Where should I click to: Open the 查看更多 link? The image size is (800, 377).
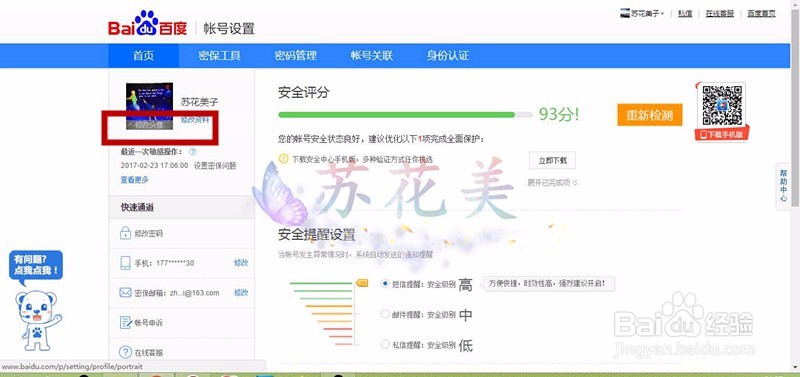pyautogui.click(x=135, y=180)
